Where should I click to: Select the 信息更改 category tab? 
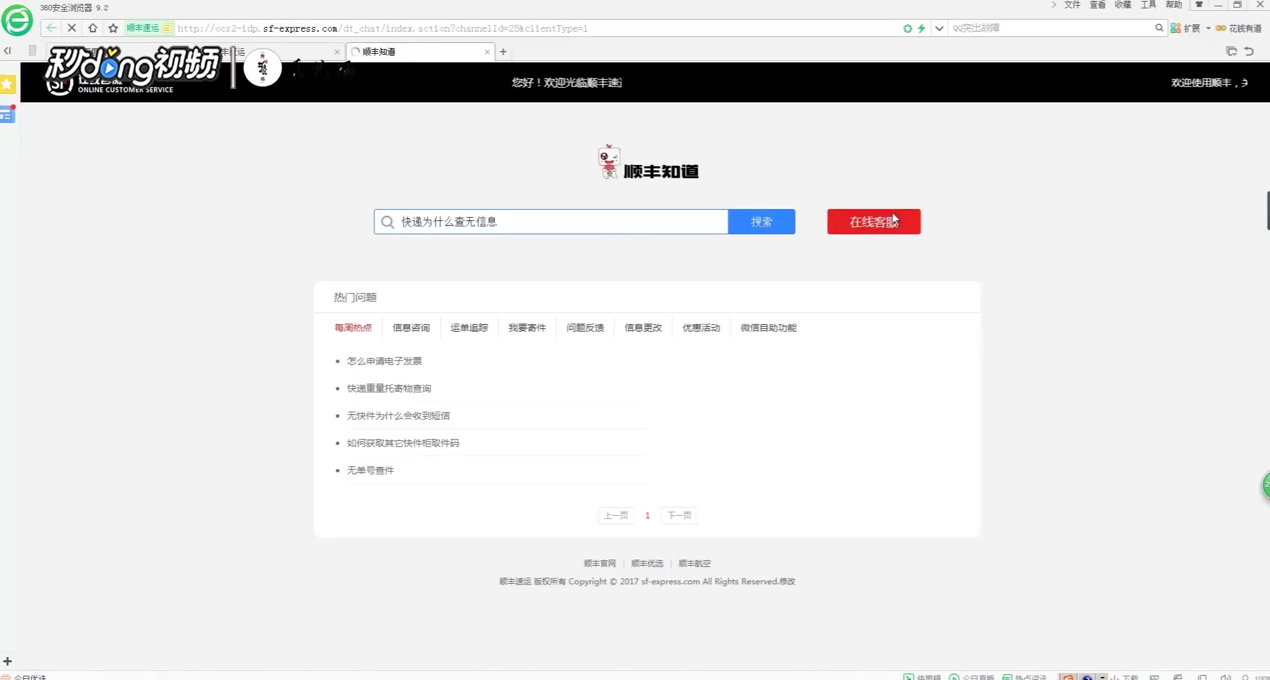click(x=643, y=328)
